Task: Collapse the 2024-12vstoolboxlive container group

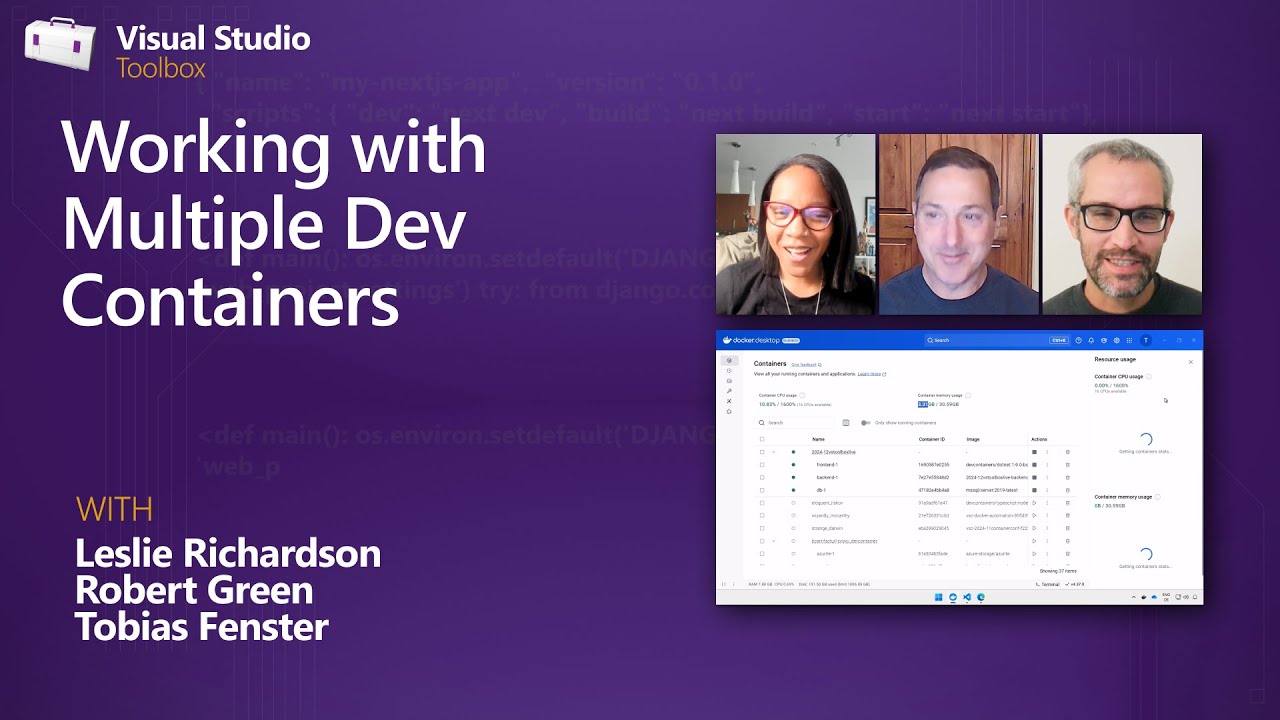Action: click(774, 452)
